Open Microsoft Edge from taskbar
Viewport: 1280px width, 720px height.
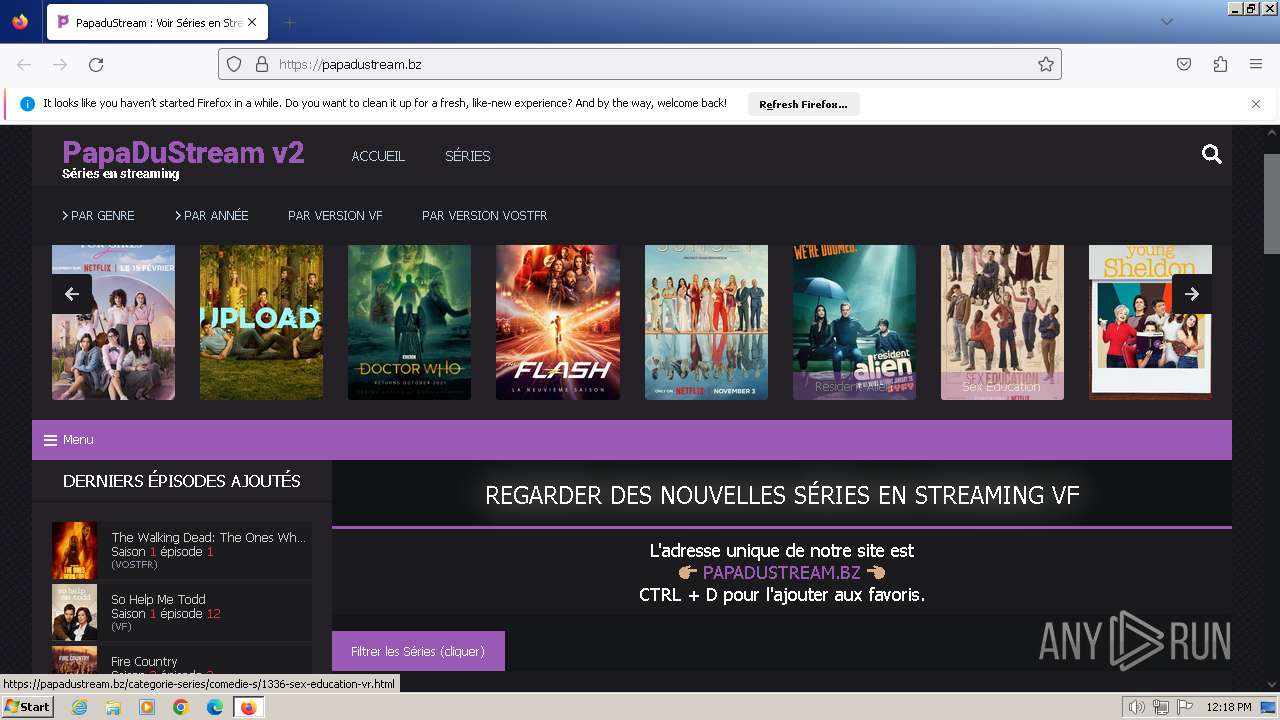(215, 707)
